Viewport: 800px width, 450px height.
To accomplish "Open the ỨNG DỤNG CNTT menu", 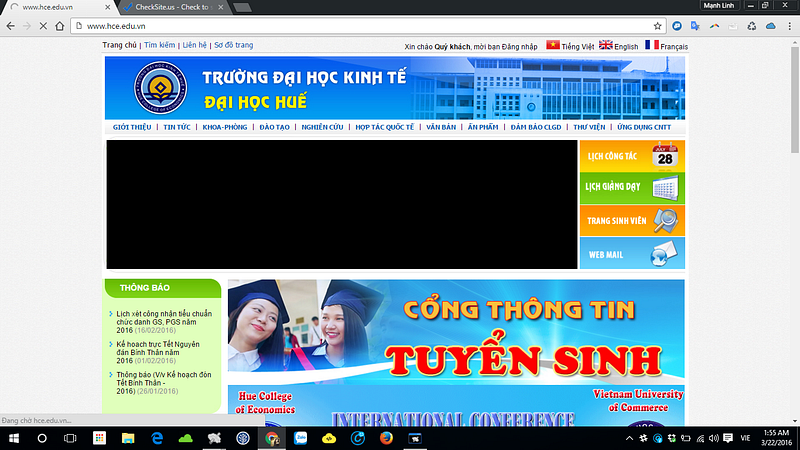I will click(x=644, y=127).
